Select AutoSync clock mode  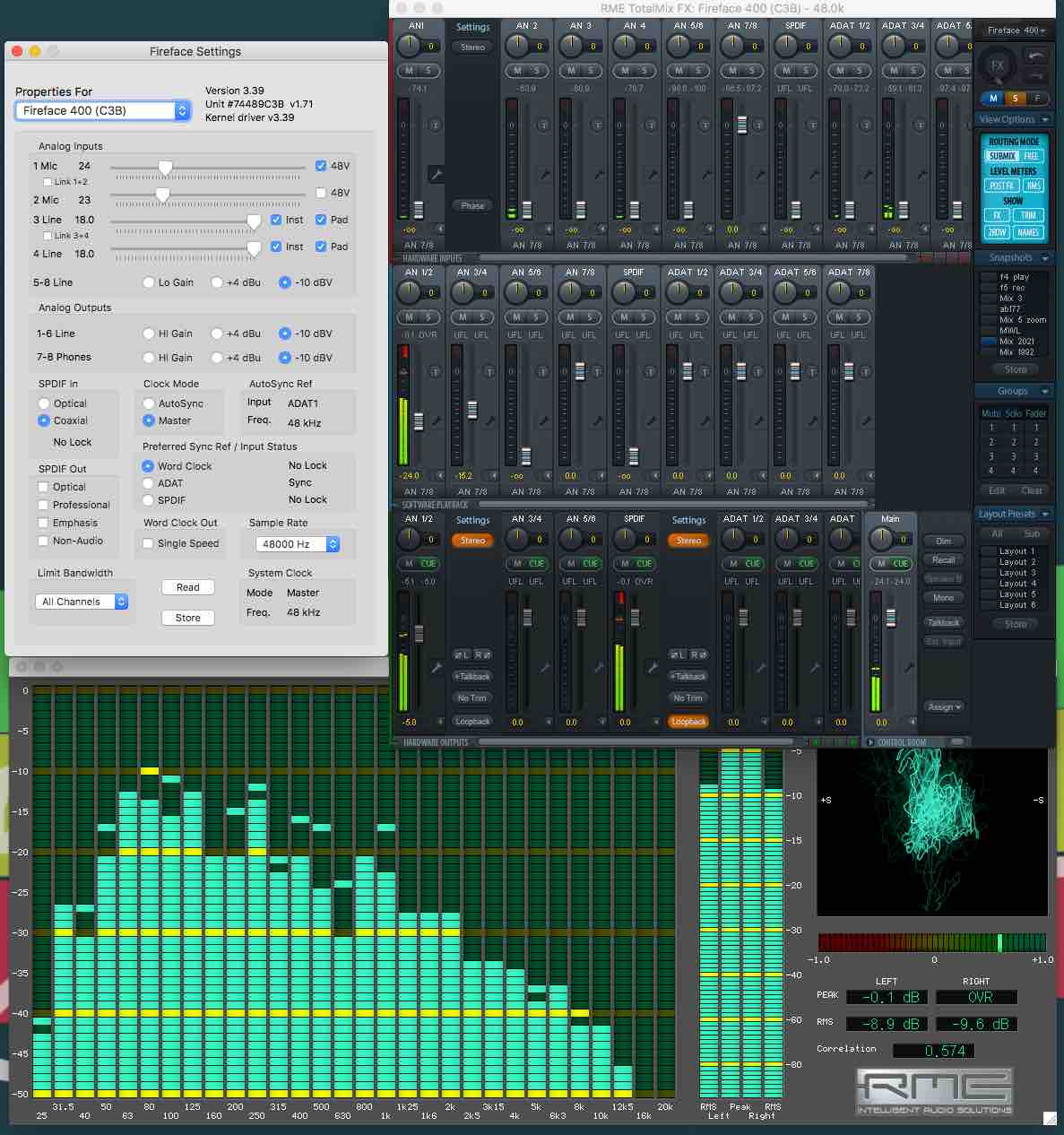149,403
